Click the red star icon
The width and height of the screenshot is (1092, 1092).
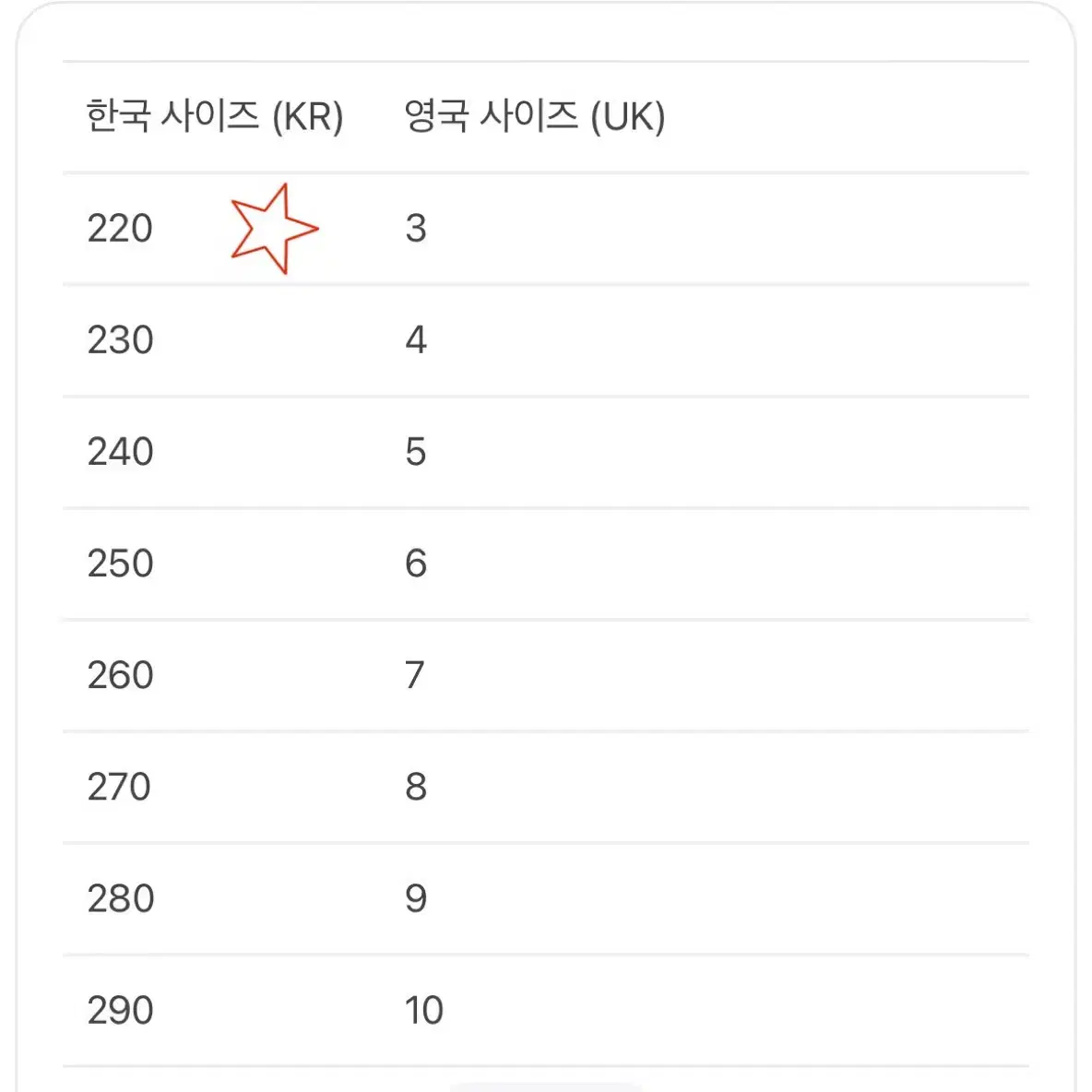pos(275,229)
